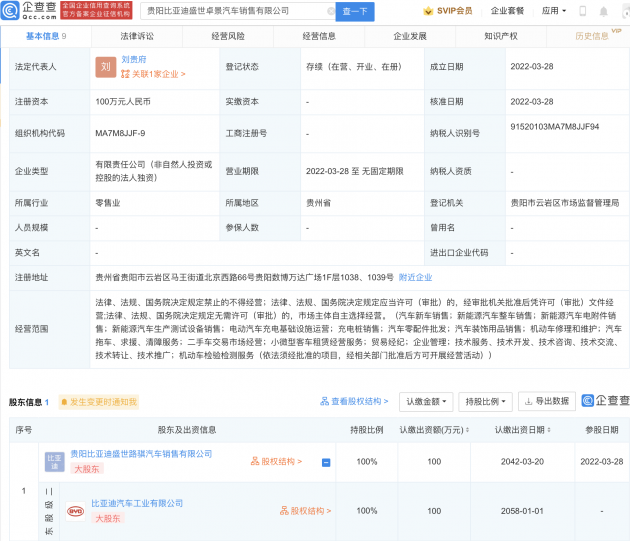Open the 持股比例 dropdown

tap(485, 402)
